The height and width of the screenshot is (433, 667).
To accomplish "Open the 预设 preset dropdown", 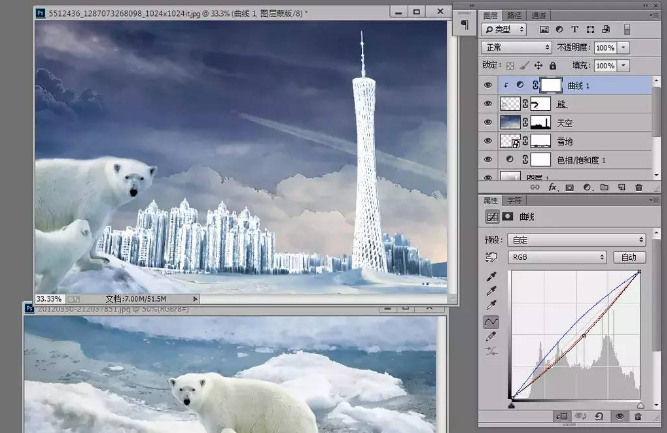I will click(x=576, y=240).
